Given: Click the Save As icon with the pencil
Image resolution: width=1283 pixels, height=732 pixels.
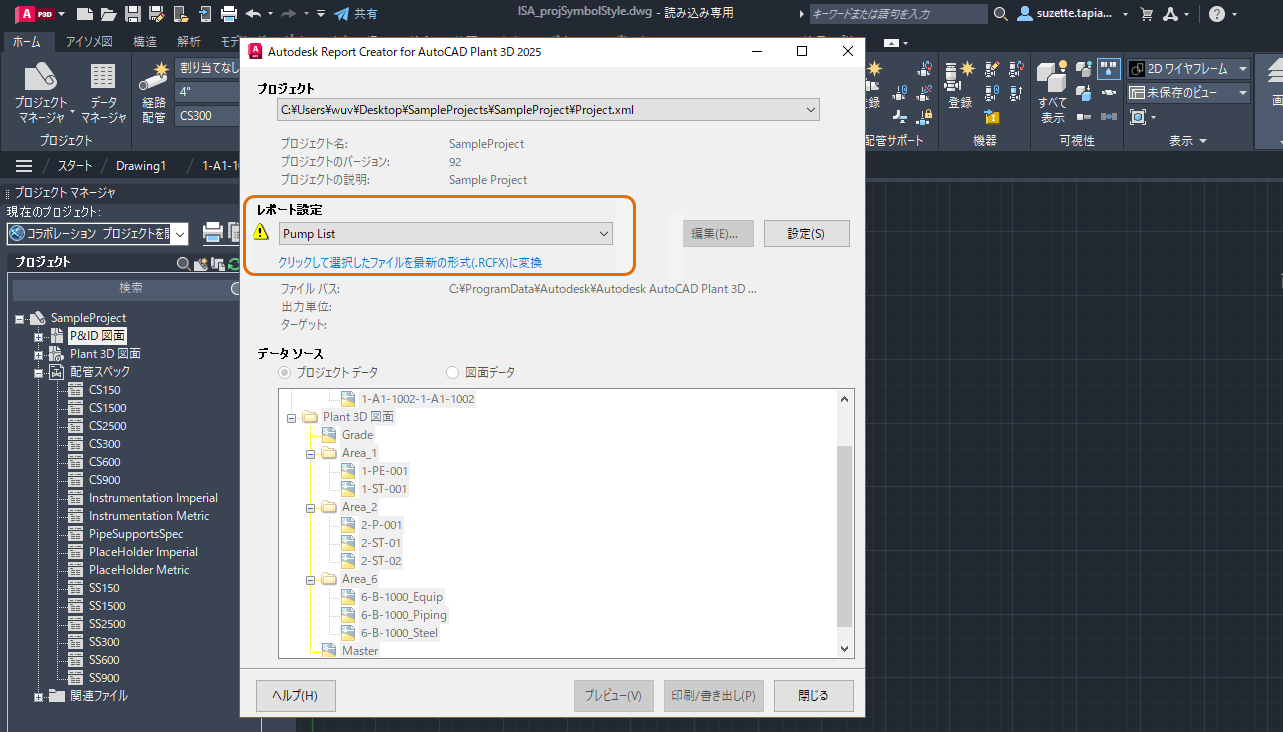Looking at the screenshot, I should tap(156, 14).
